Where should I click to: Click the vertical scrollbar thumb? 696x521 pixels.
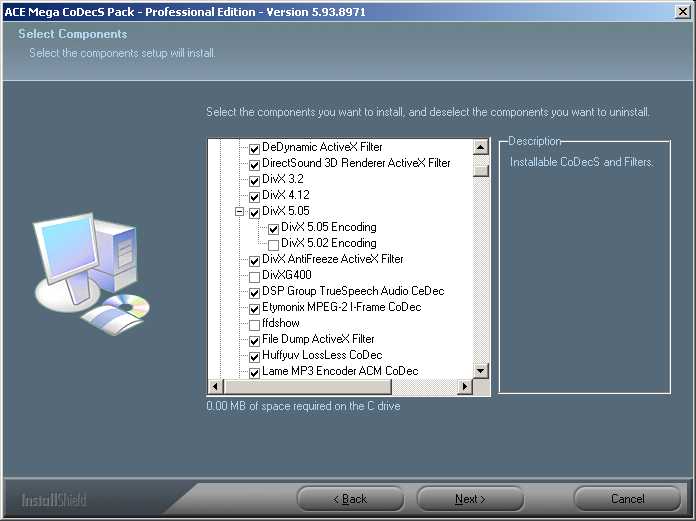pyautogui.click(x=481, y=169)
